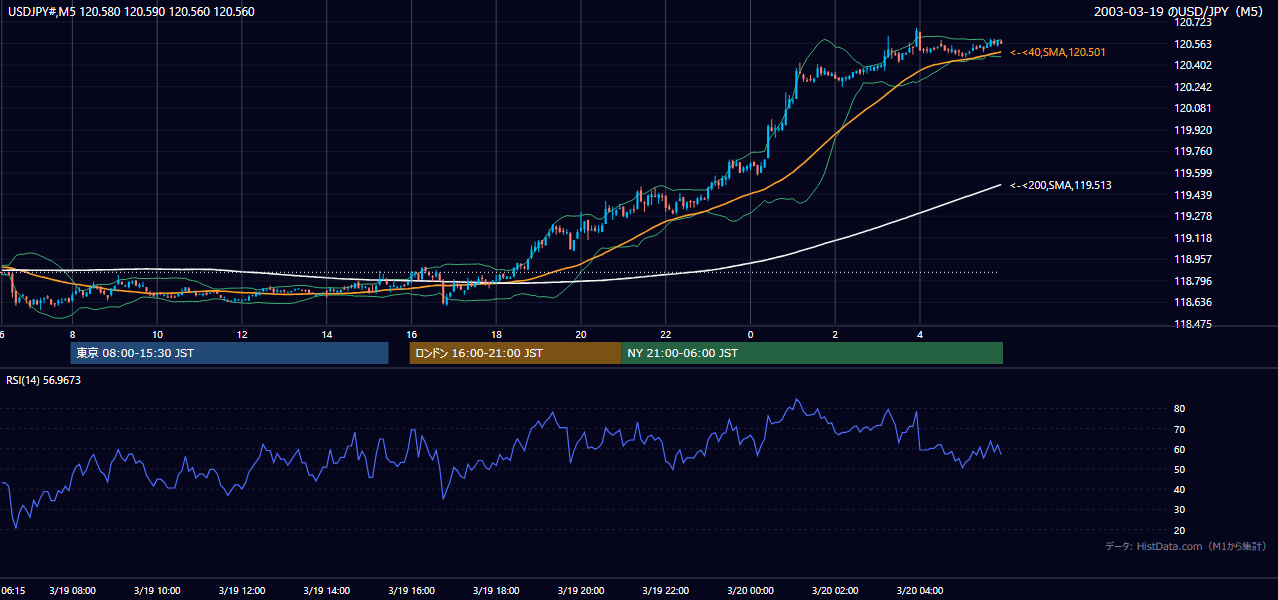Click hour tick 10 under price chart

click(x=157, y=334)
